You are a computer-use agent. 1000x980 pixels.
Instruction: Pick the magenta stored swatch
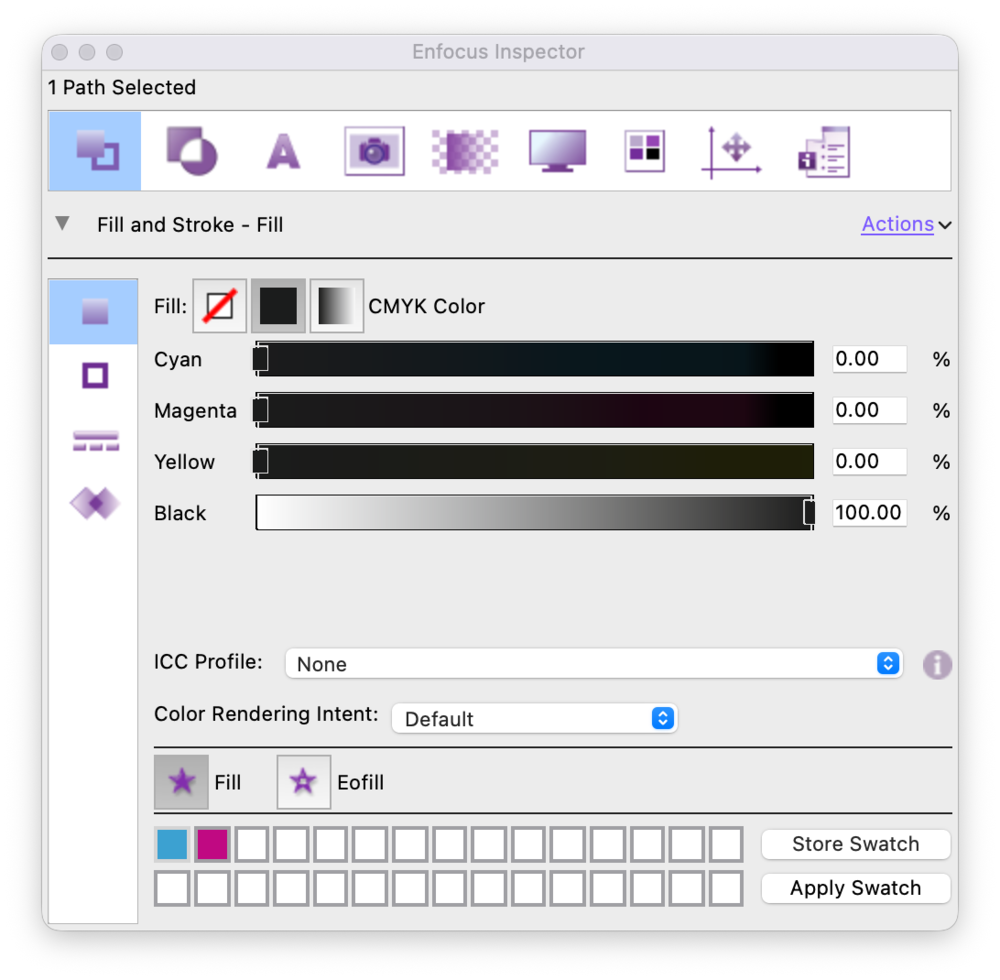(212, 844)
